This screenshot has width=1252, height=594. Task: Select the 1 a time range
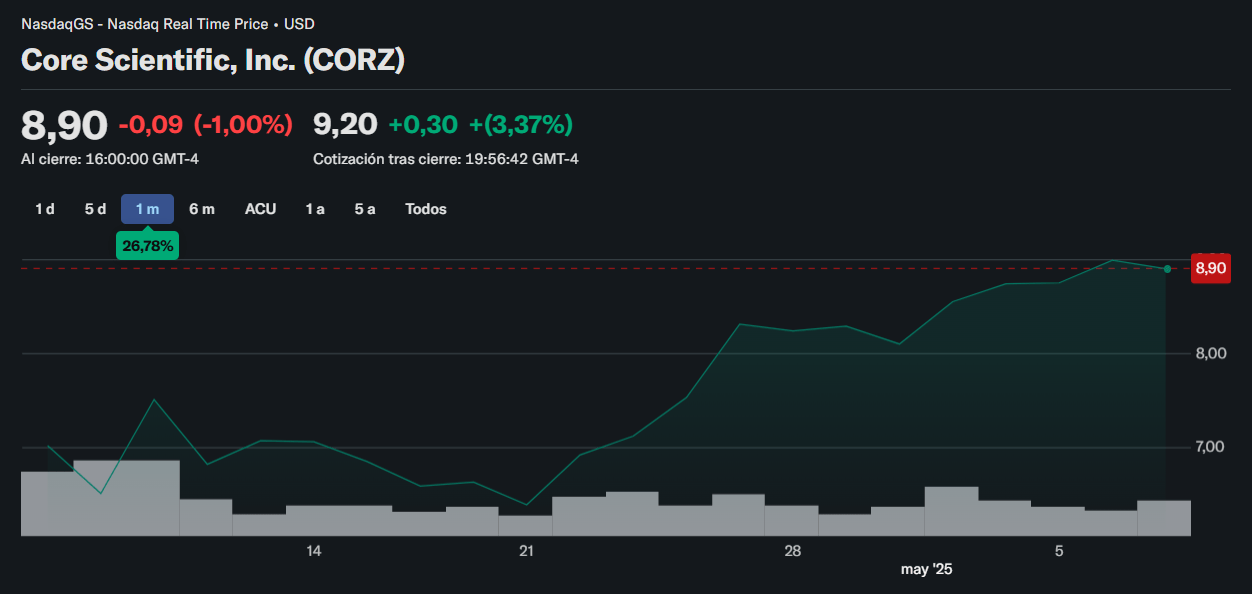[x=315, y=209]
